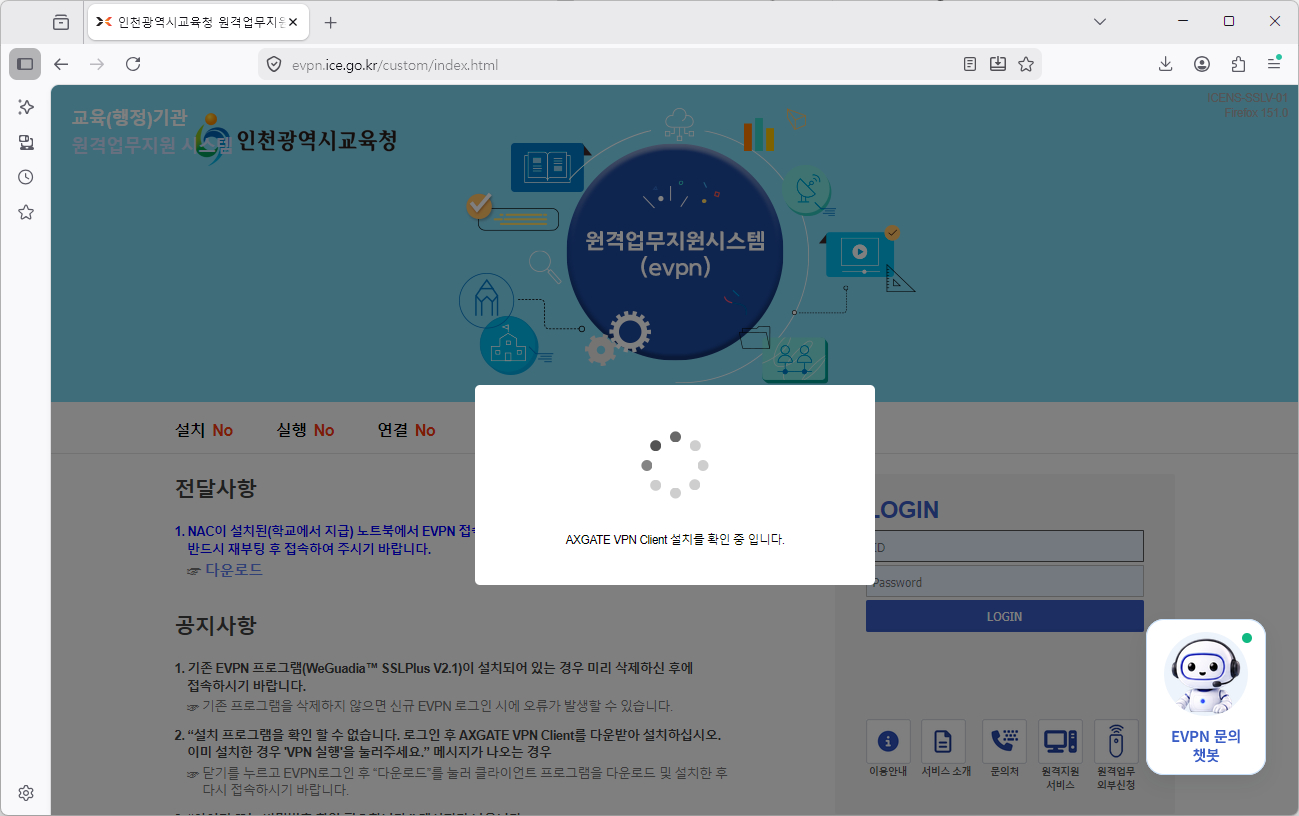Open sidebar settings gear icon
This screenshot has height=816, width=1299.
26,793
